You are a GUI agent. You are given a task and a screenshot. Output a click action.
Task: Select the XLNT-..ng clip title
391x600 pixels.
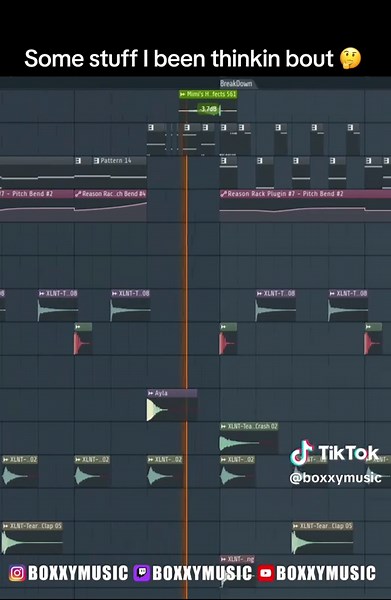pyautogui.click(x=241, y=559)
